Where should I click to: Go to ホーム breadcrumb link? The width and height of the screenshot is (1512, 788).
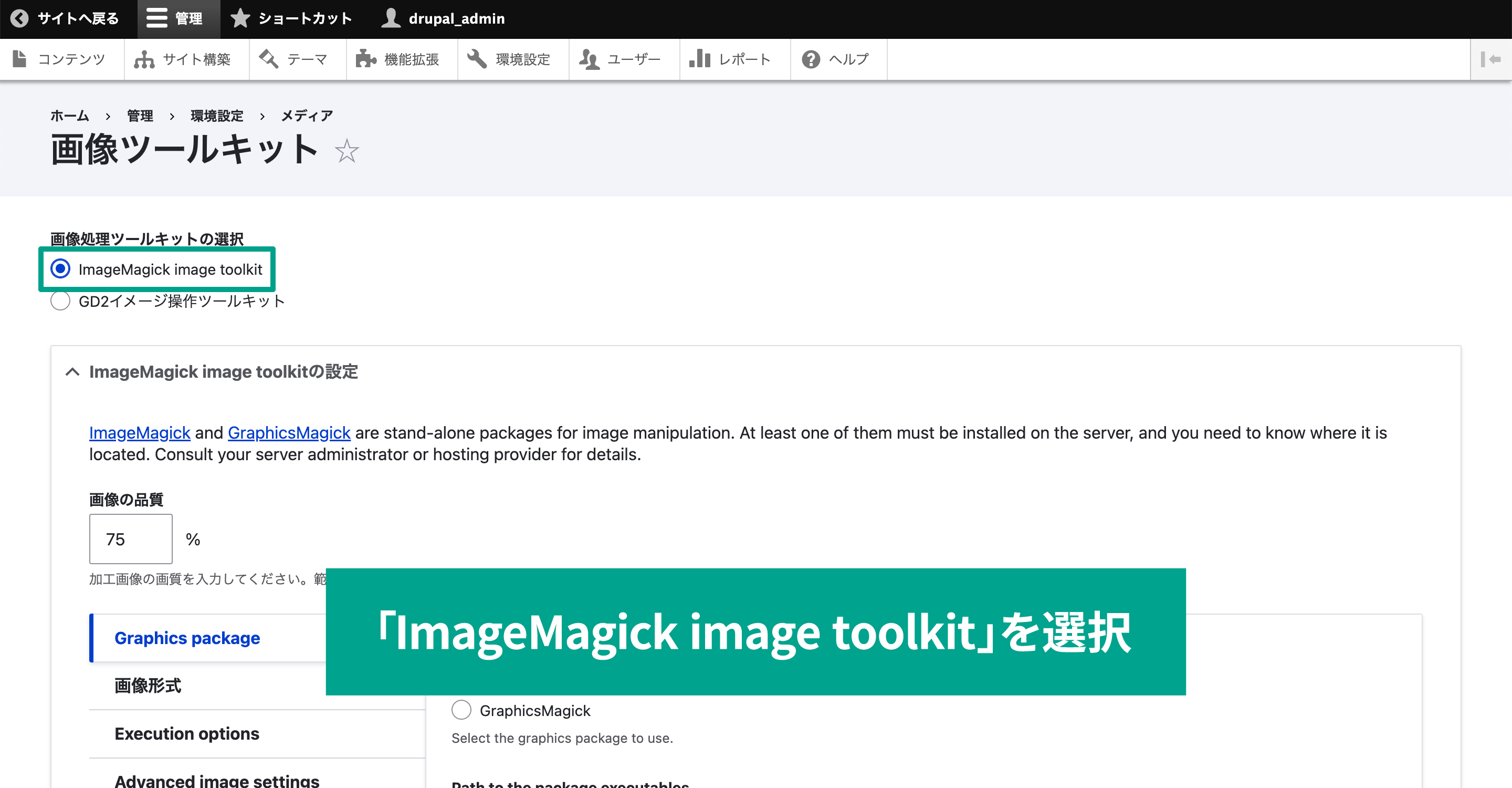click(x=70, y=116)
